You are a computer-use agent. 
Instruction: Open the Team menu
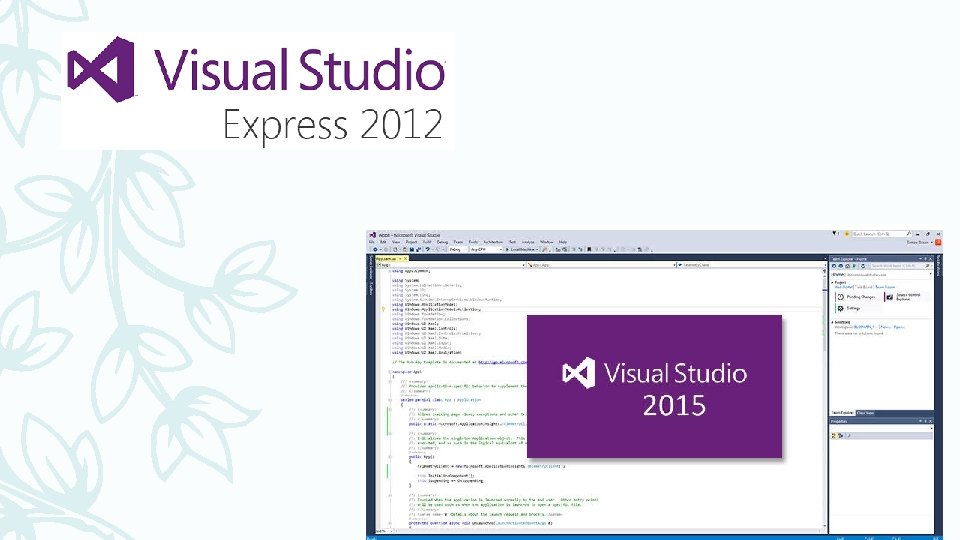click(x=458, y=242)
